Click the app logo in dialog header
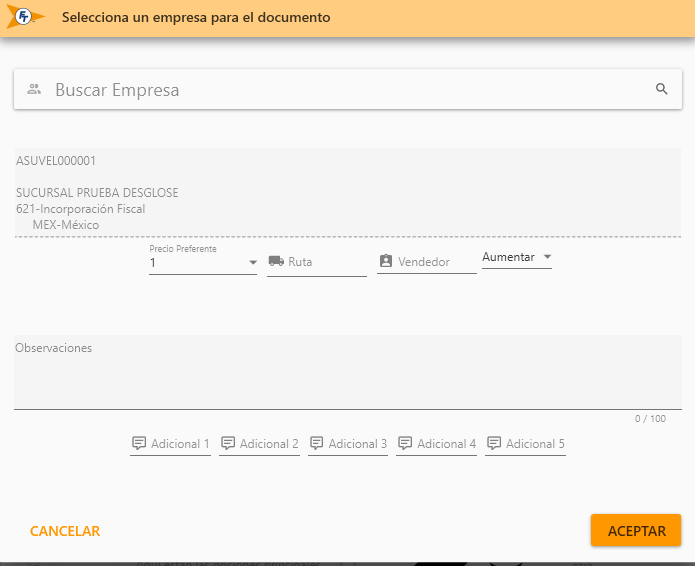The image size is (695, 566). point(26,17)
